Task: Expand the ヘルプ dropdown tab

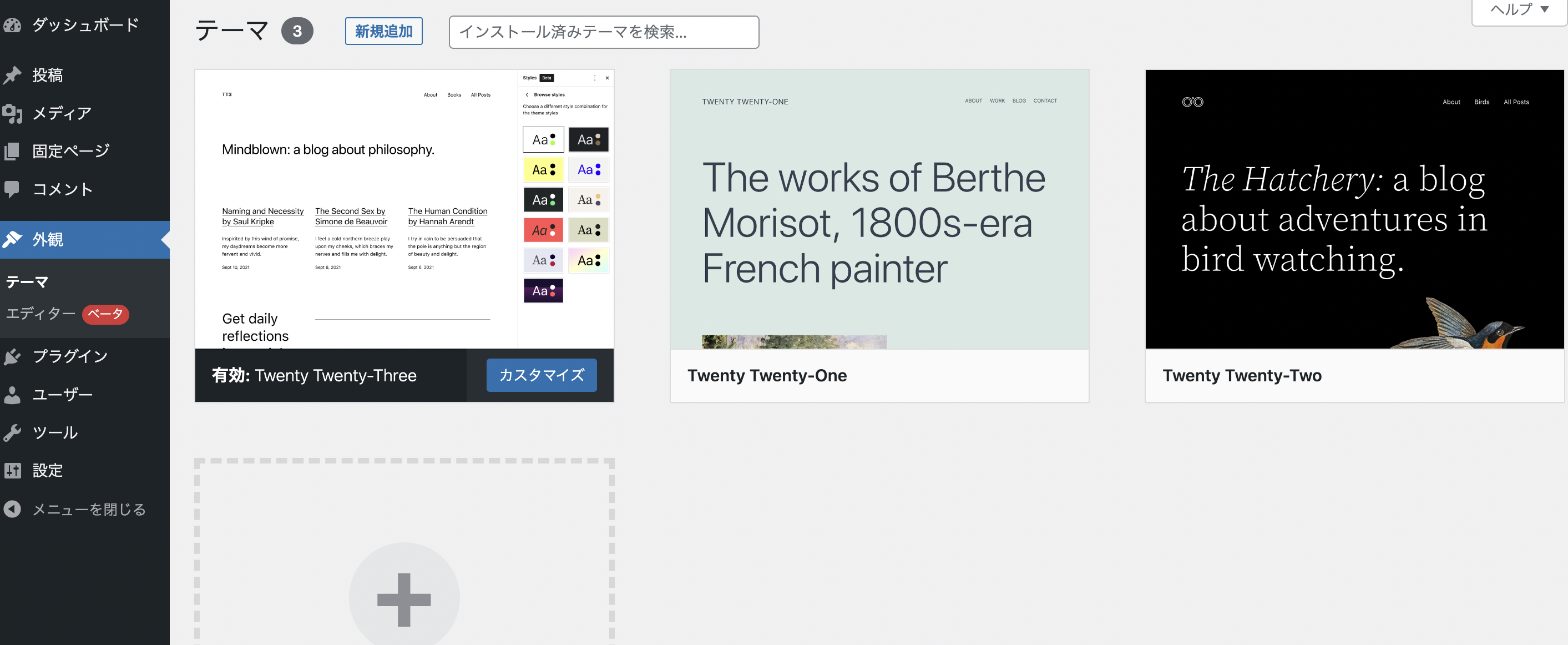Action: [1519, 10]
